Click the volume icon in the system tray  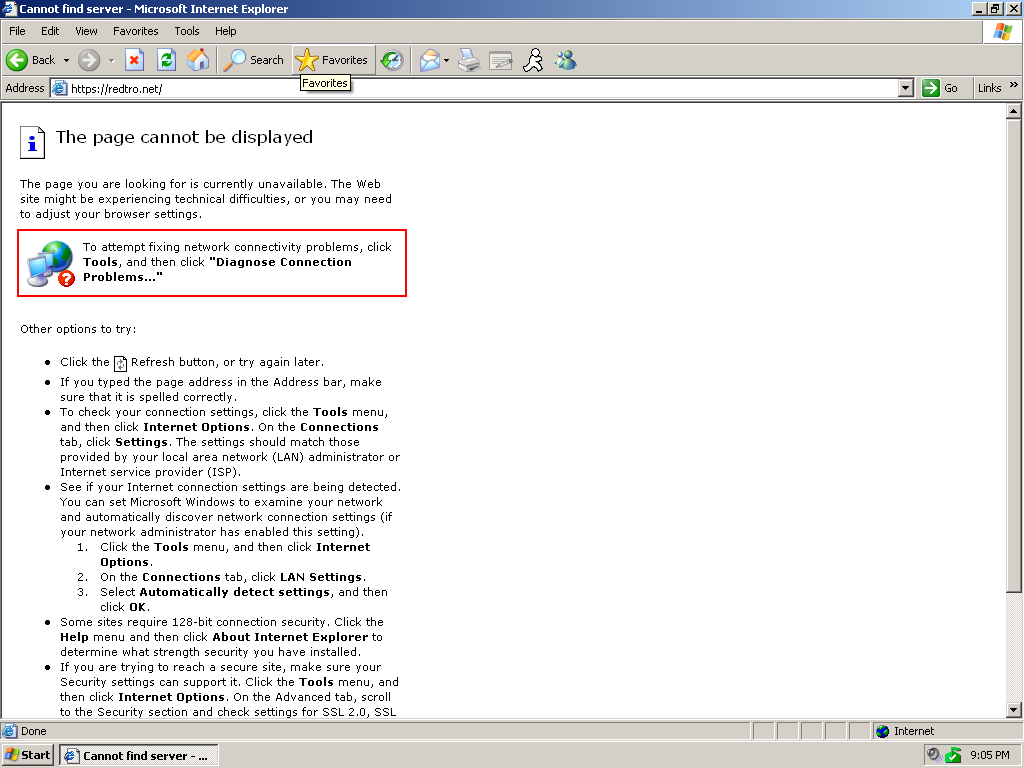pos(933,755)
